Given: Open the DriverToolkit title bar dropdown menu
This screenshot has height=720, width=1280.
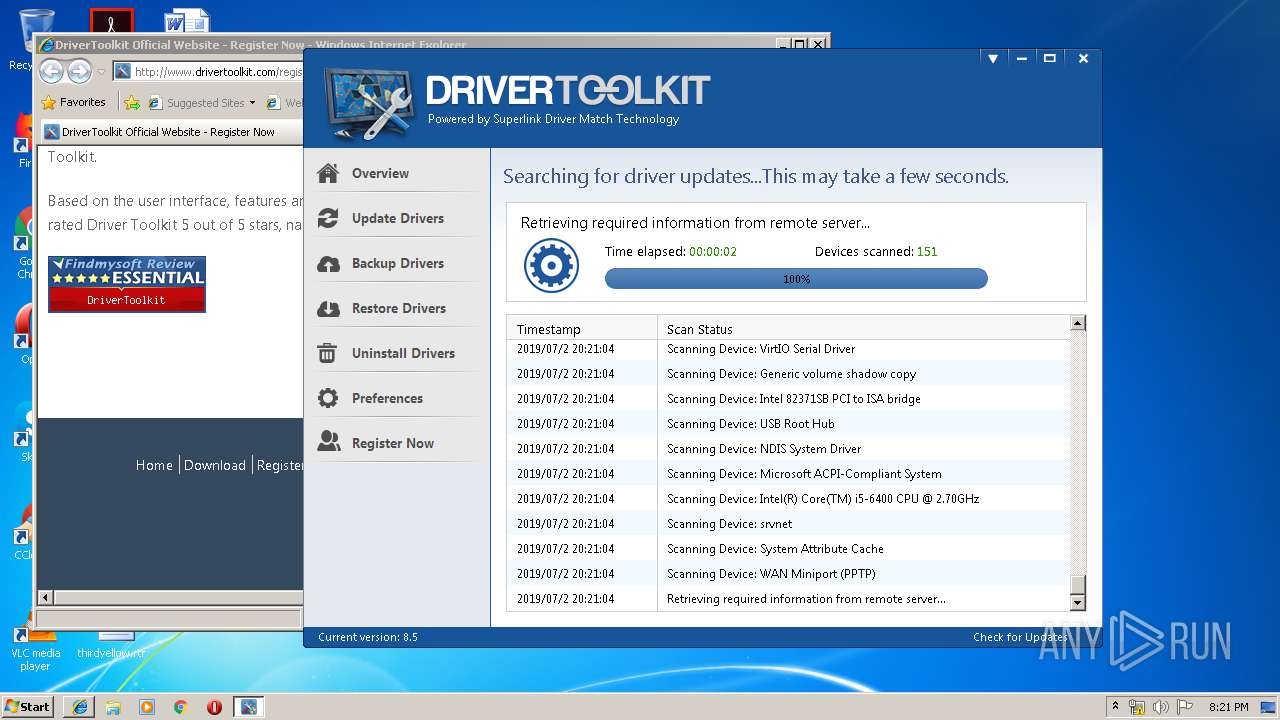Looking at the screenshot, I should click(x=993, y=59).
